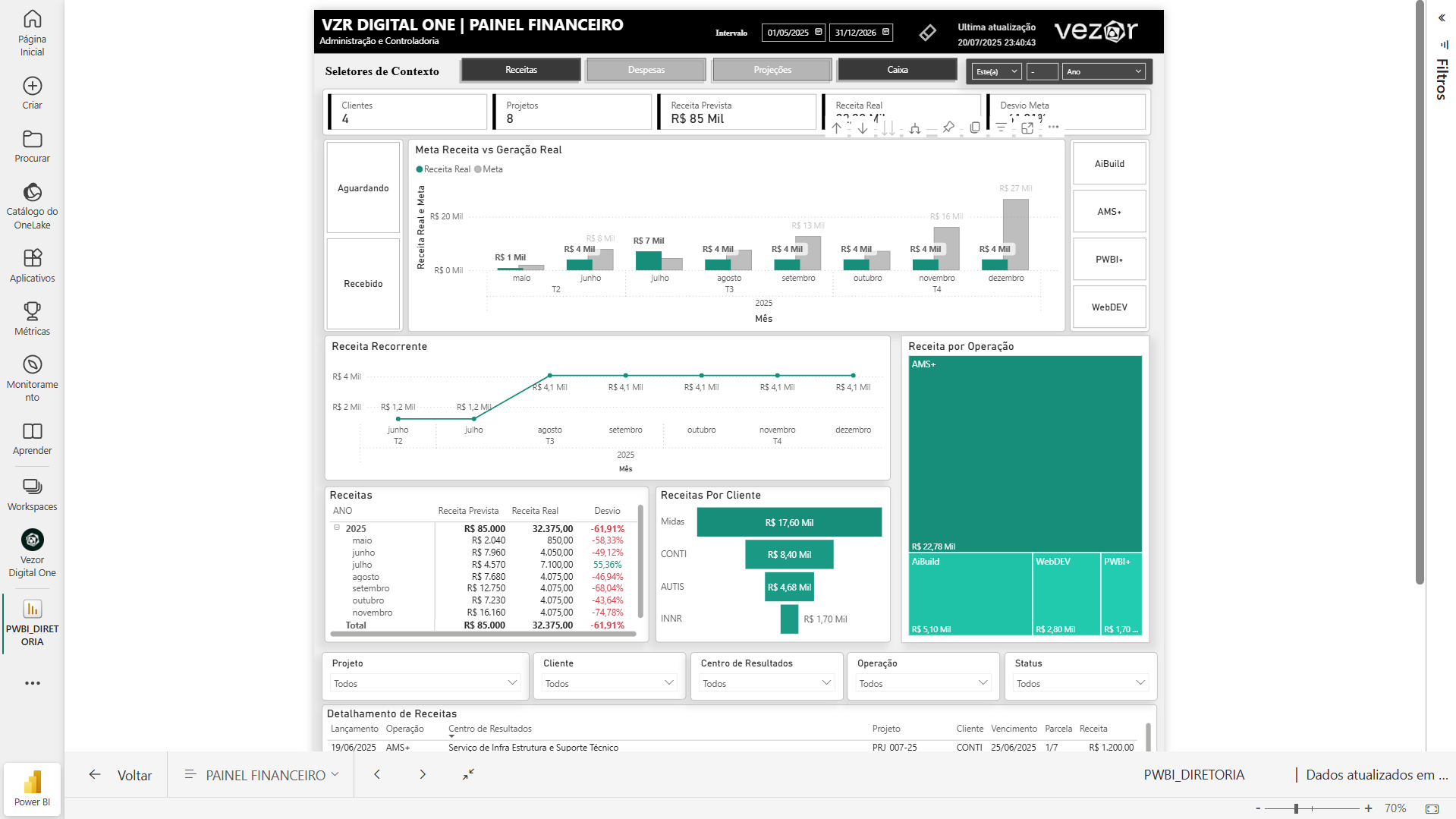Click the Voltar back button
Viewport: 1456px width, 819px height.
pyautogui.click(x=120, y=775)
